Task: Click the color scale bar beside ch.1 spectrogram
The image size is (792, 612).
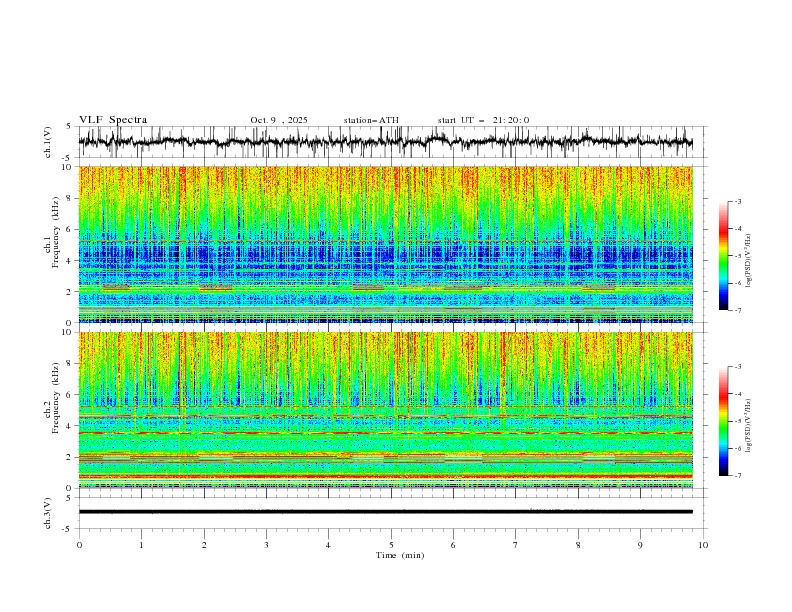Action: [x=723, y=256]
